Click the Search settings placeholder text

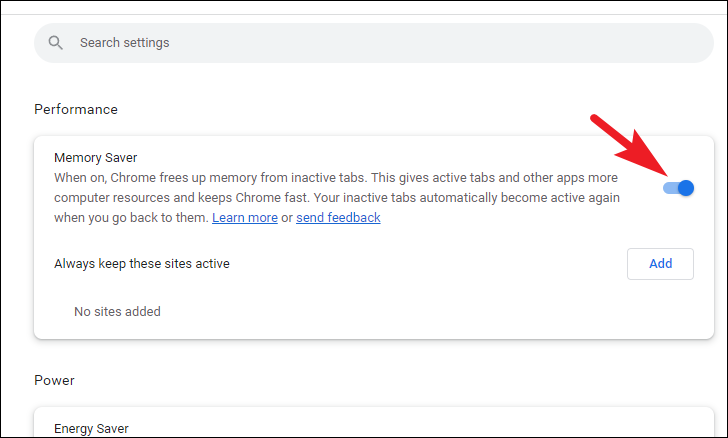[124, 43]
